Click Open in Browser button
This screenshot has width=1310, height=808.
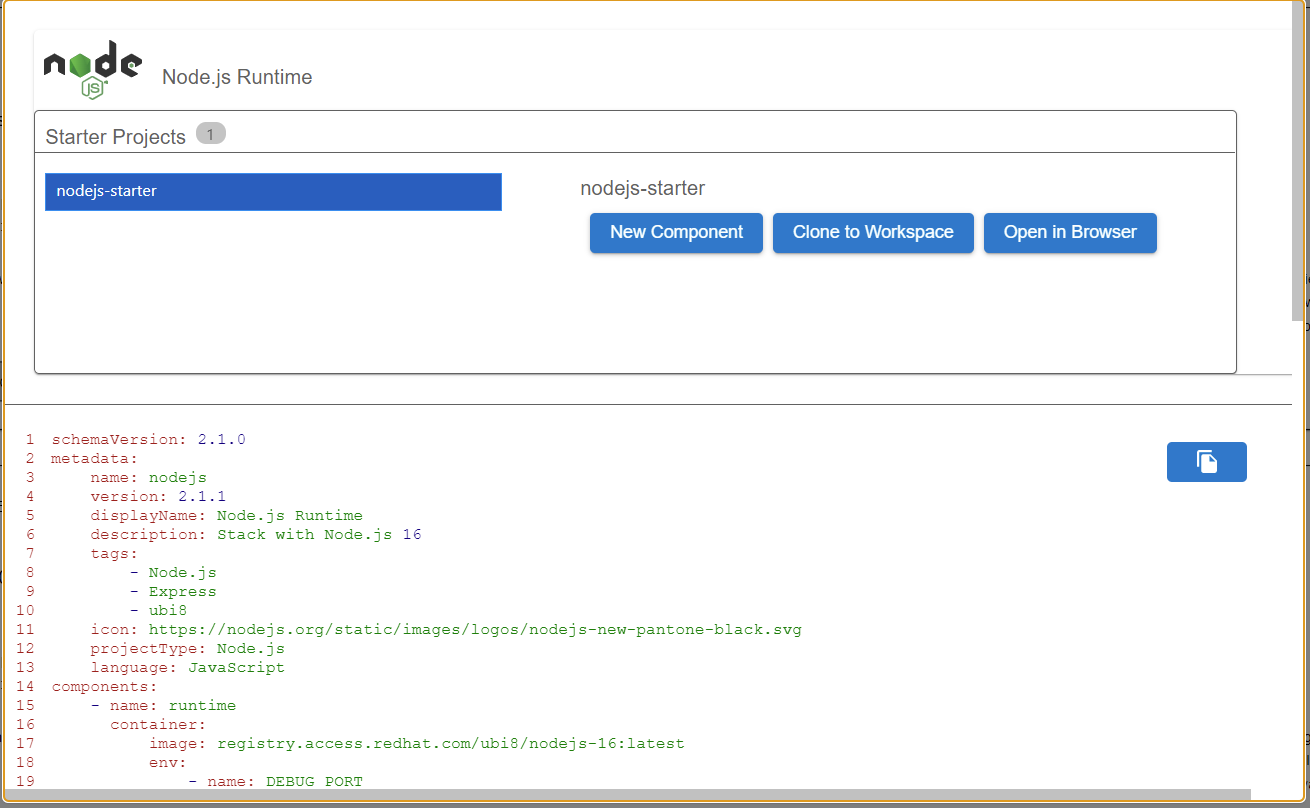click(1070, 233)
